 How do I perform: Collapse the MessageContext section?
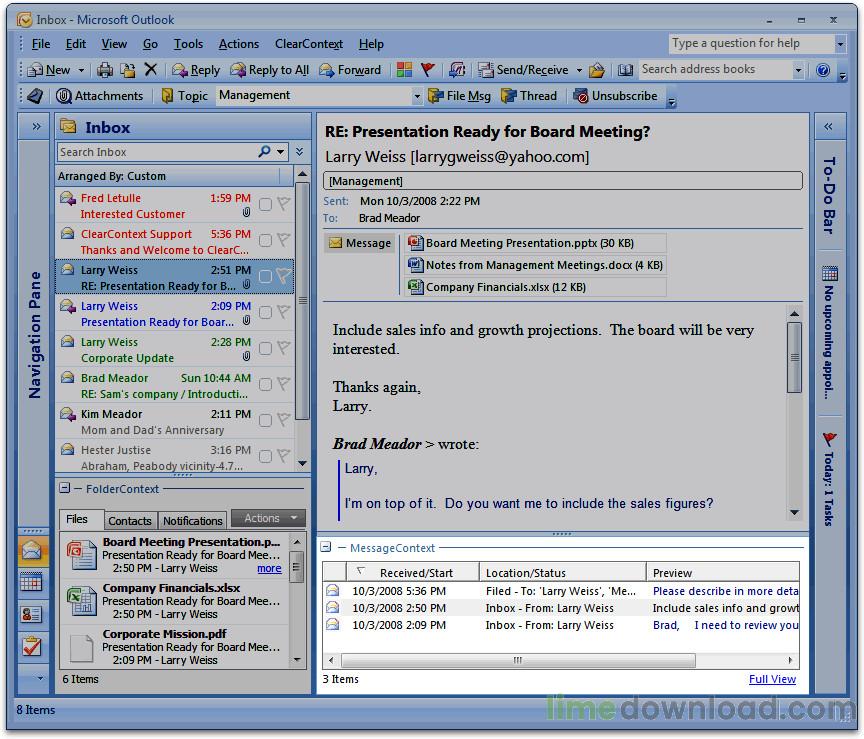326,547
